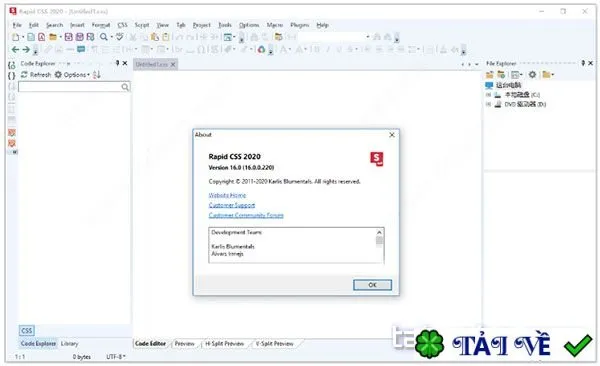Image resolution: width=600 pixels, height=366 pixels.
Task: Click the red Rapid CSS logo in the About dialog
Action: tap(377, 158)
